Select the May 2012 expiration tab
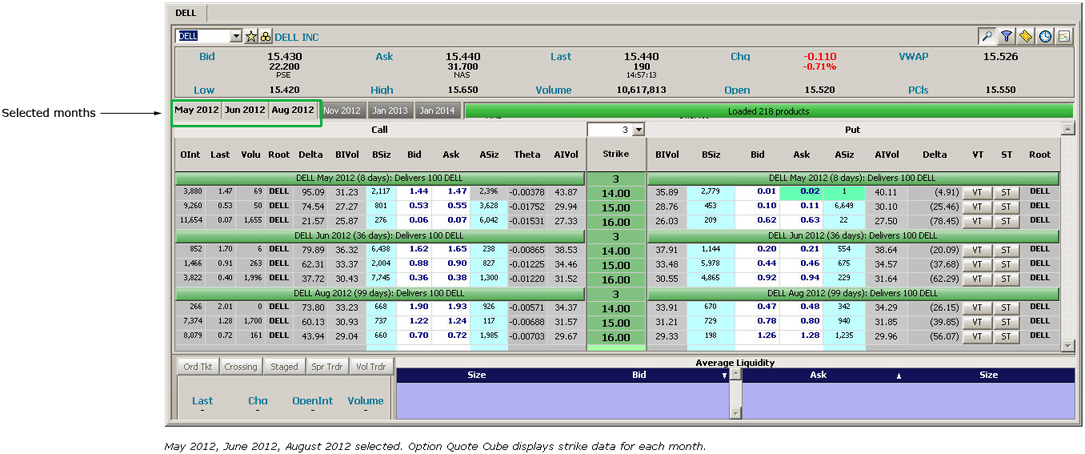 [x=197, y=110]
